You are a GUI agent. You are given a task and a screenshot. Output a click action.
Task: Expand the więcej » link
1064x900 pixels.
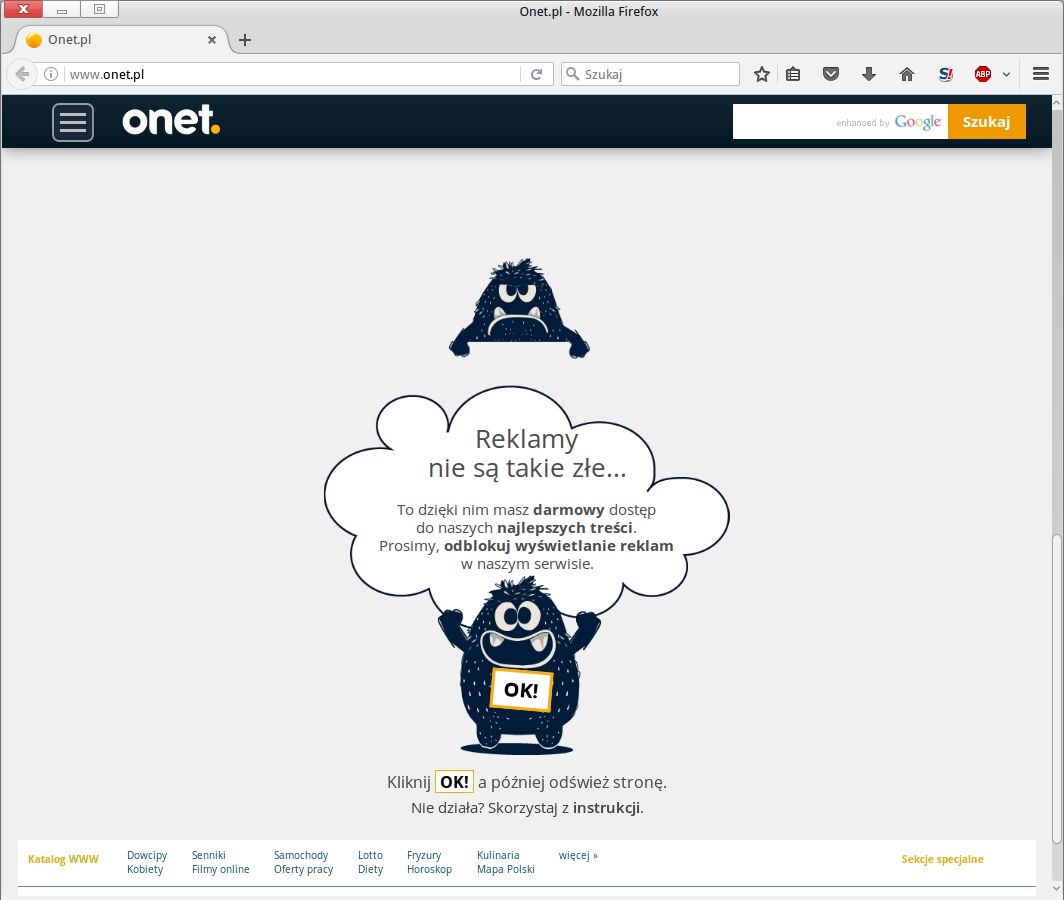coord(578,855)
